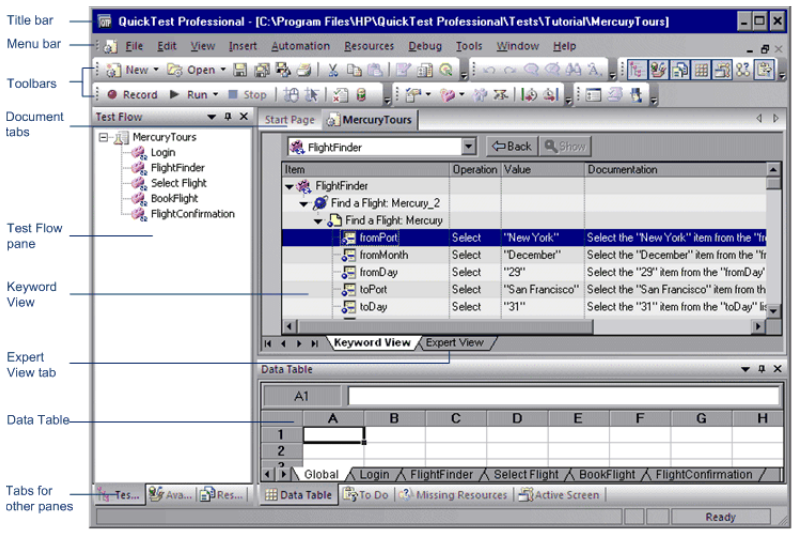Screen dimensions: 806x542
Task: Open the Debug menu
Action: tap(425, 46)
